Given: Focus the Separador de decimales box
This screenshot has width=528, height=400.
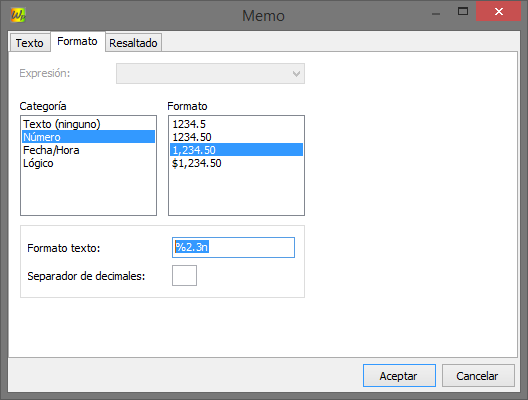Looking at the screenshot, I should (184, 275).
